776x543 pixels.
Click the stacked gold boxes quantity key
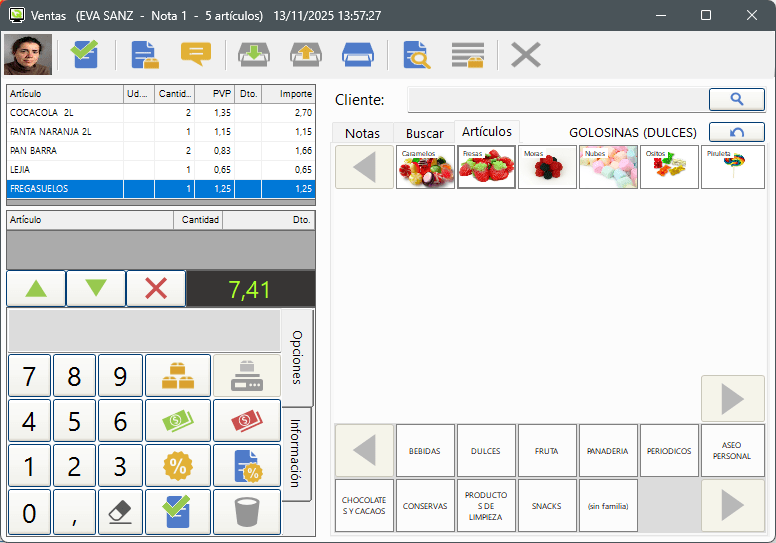click(178, 375)
